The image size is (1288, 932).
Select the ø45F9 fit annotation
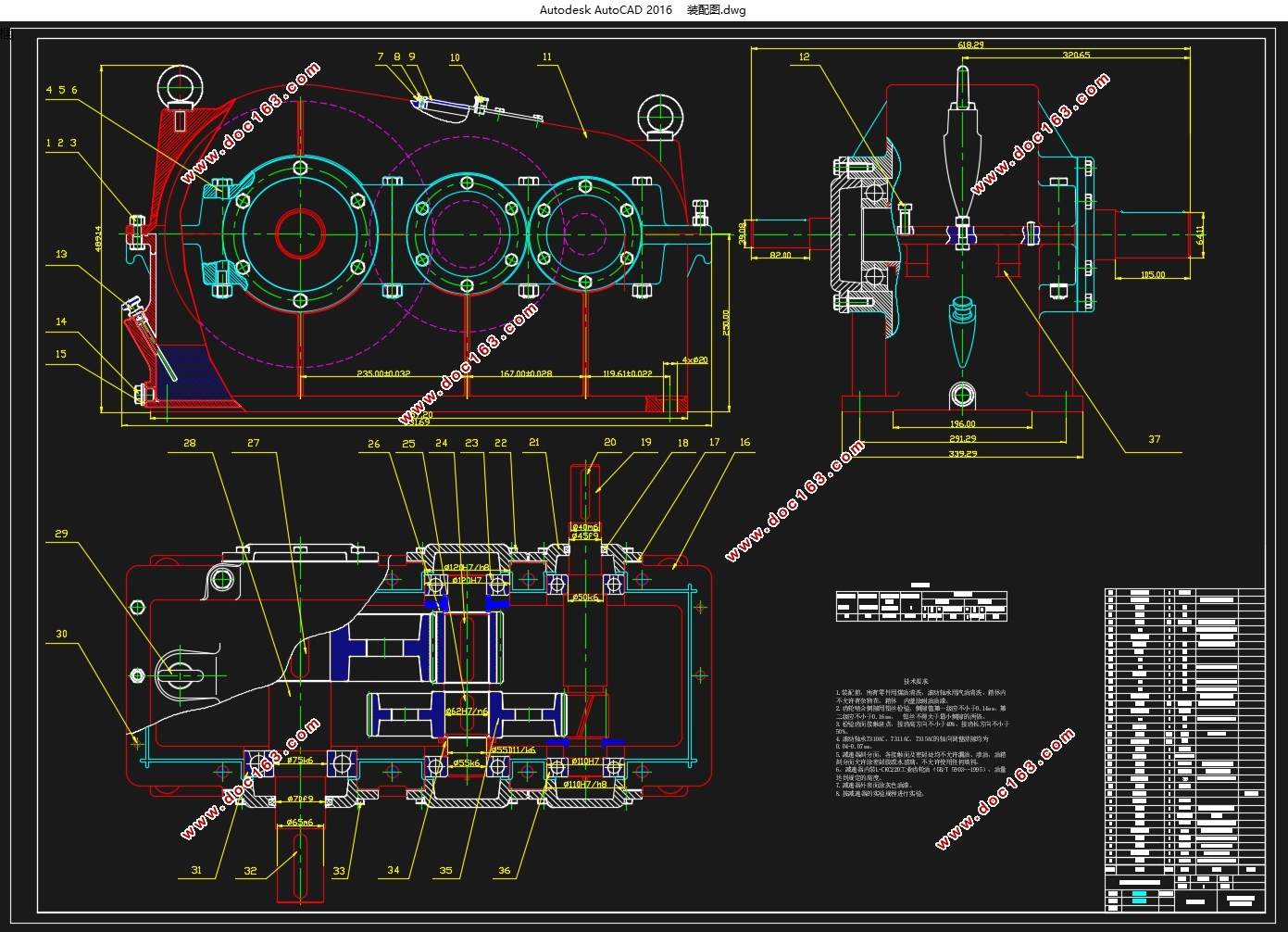point(584,535)
